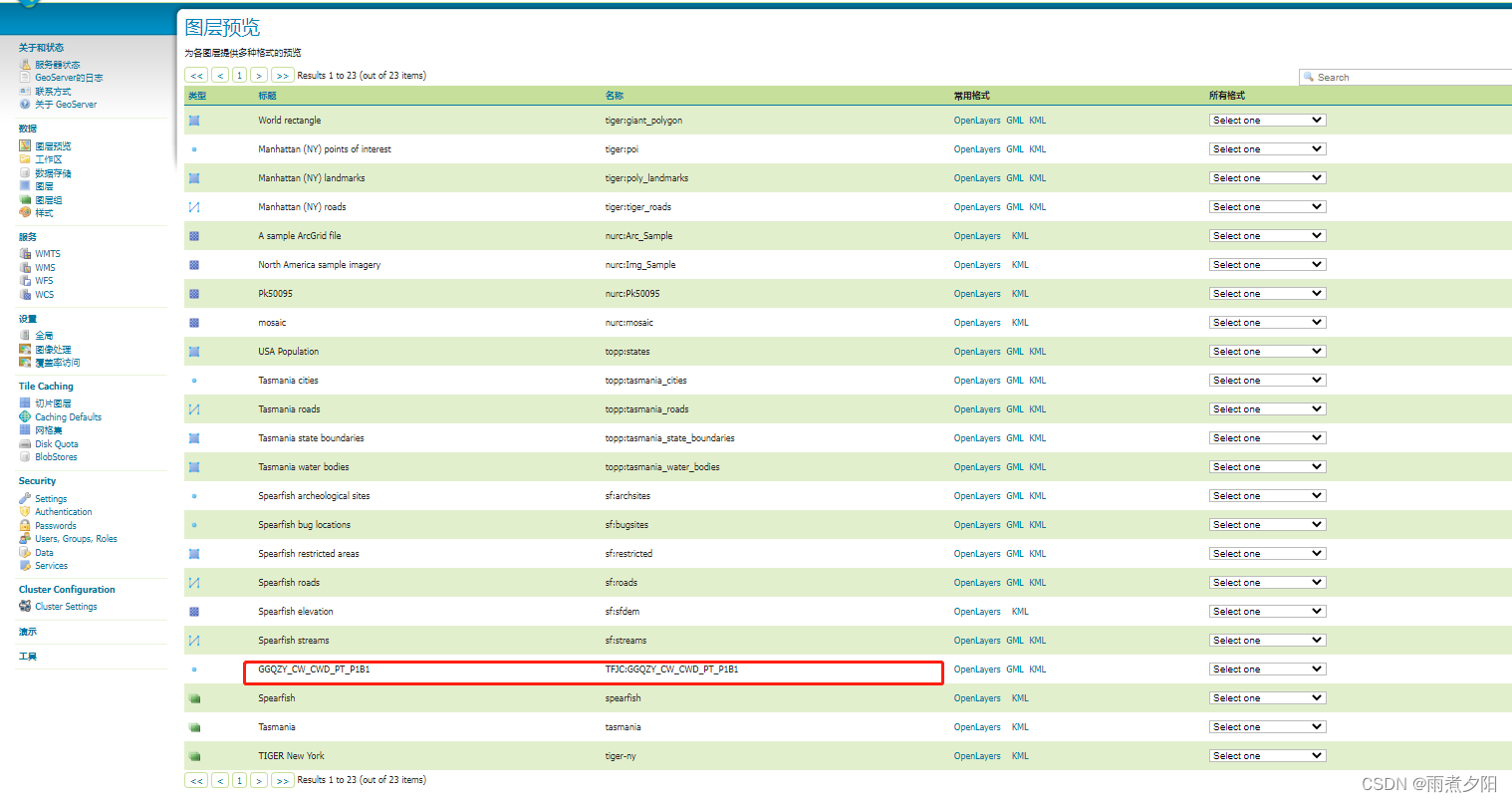Click the point icon for GGQZY_CW_CWD_PT_P1B1
Viewport: 1512px width, 802px height.
click(194, 669)
